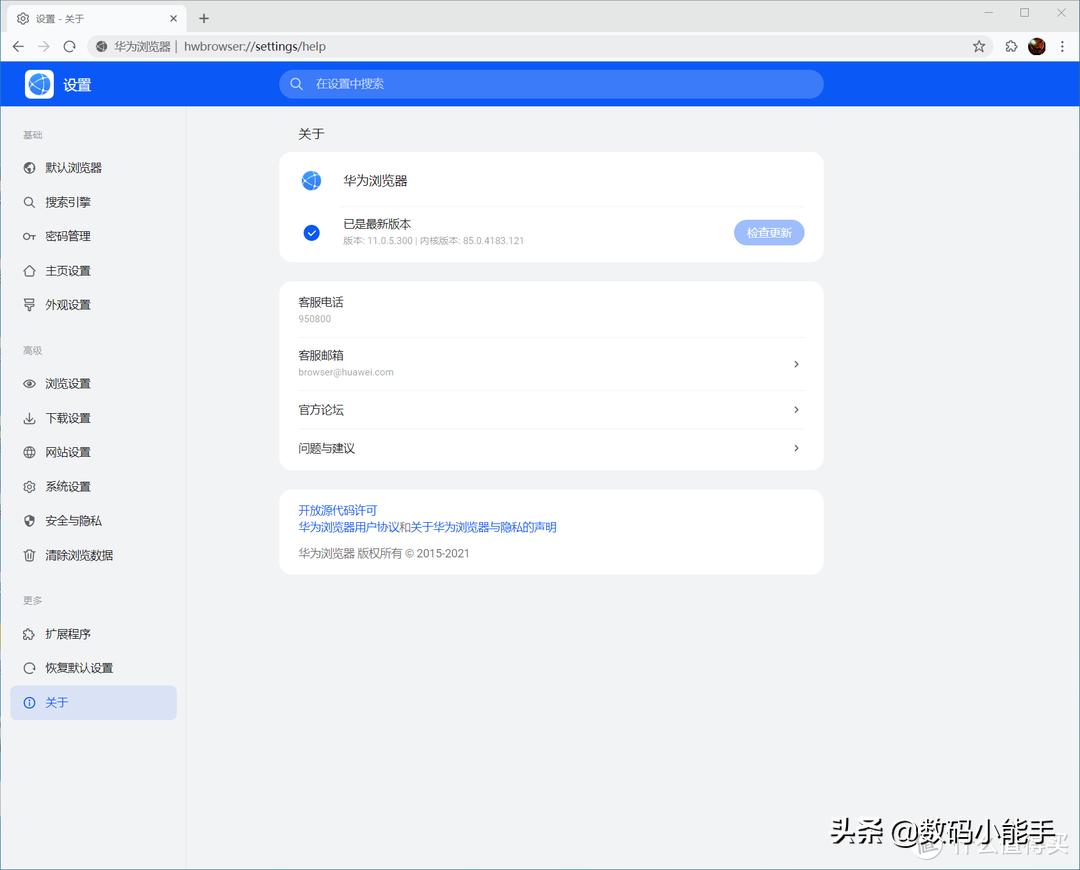Bookmark this page with the star icon
The width and height of the screenshot is (1080, 870).
[x=979, y=46]
